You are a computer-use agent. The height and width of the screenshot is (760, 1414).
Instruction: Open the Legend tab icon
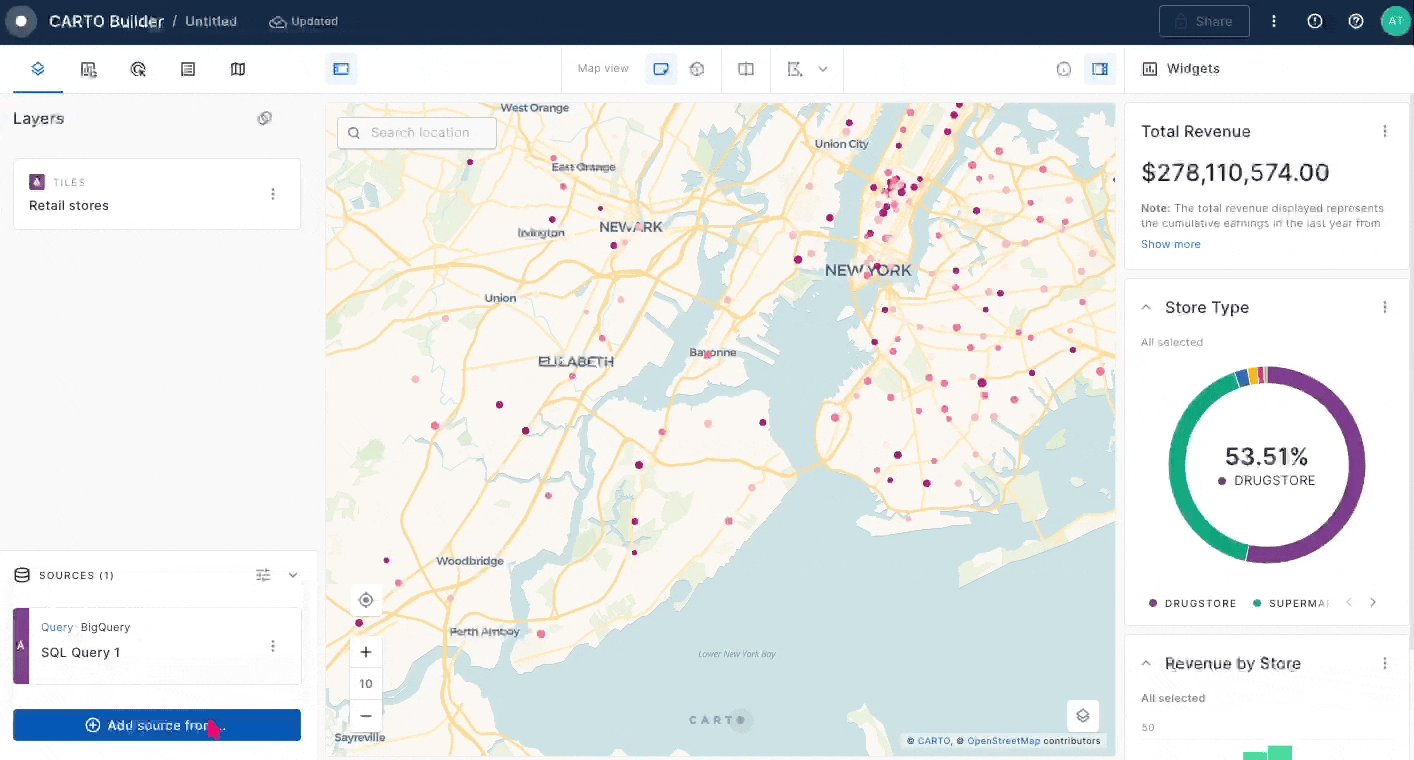tap(188, 69)
